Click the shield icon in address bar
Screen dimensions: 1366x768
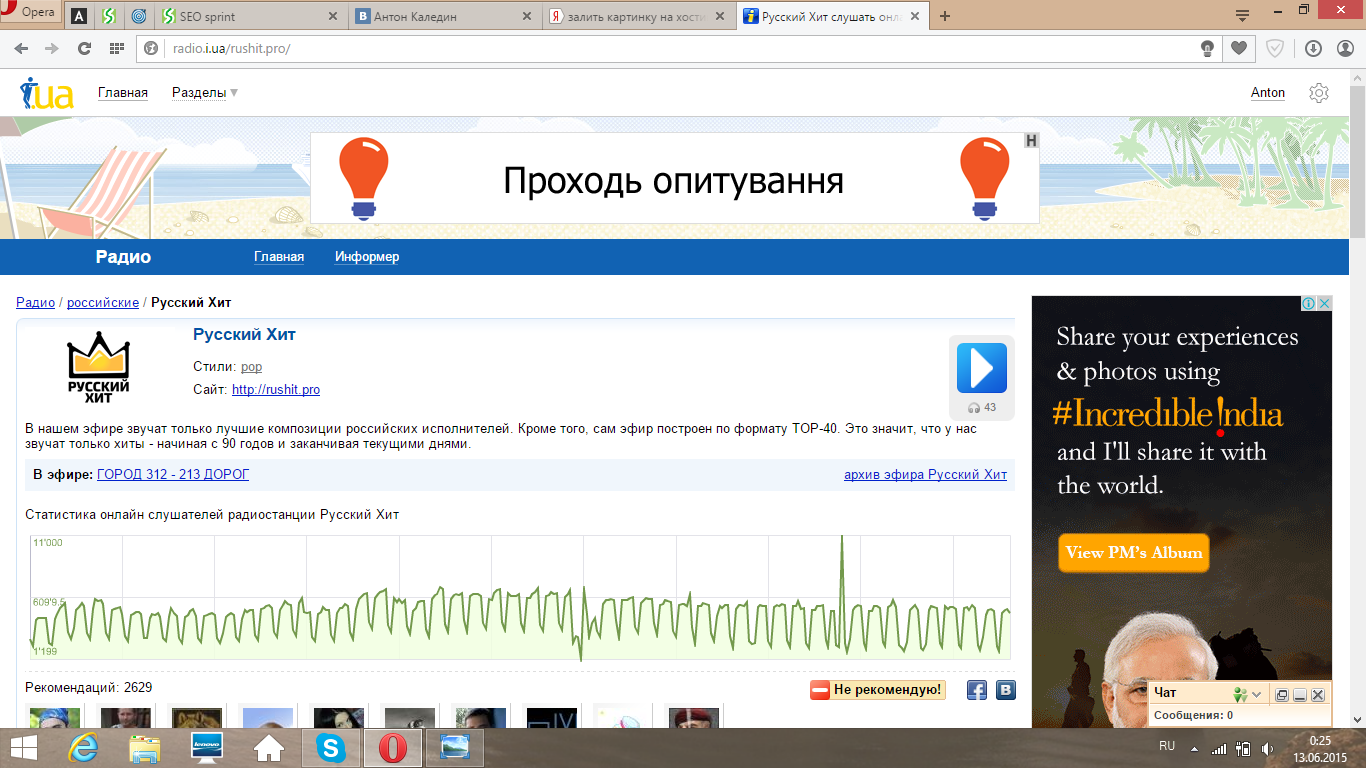[1275, 48]
